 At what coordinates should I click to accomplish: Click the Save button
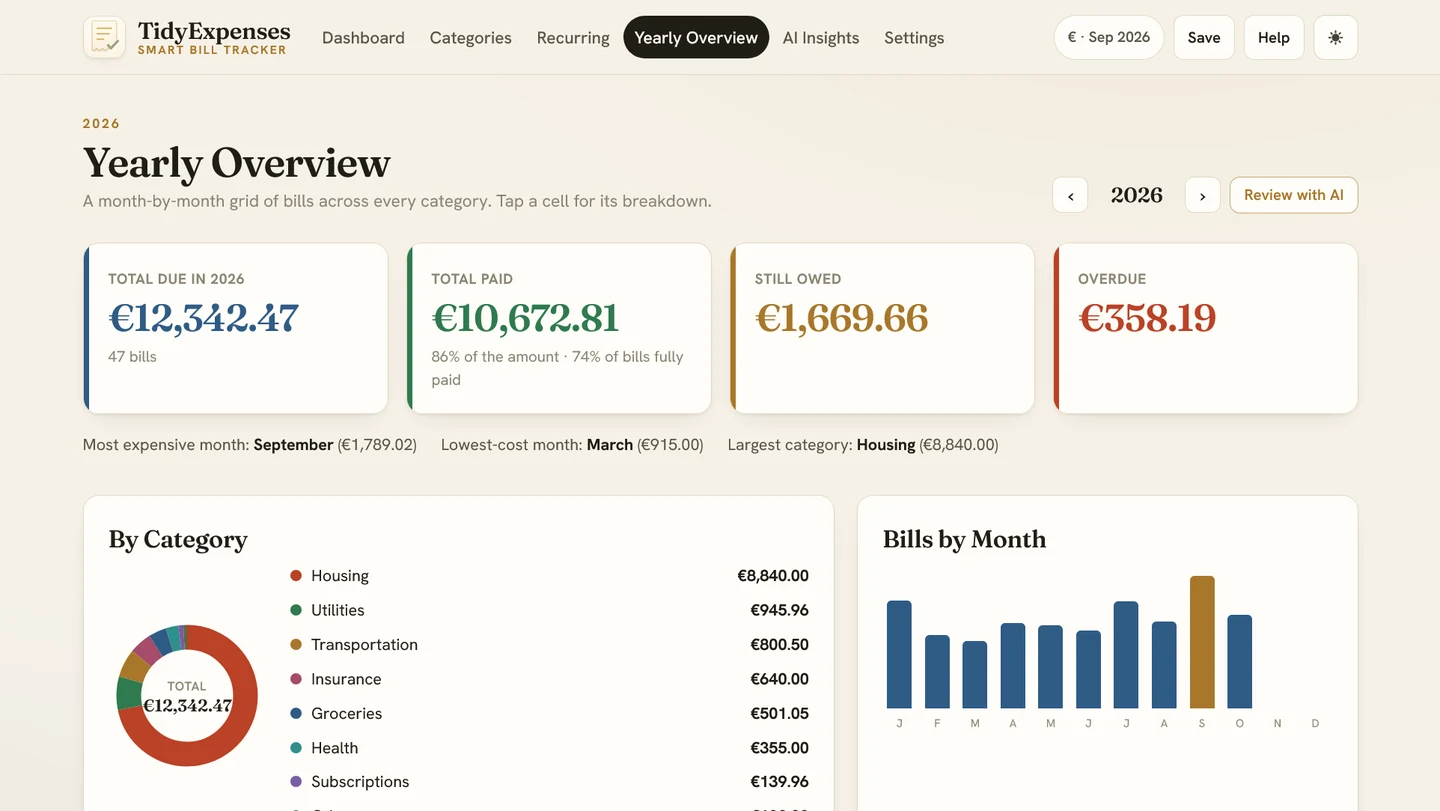click(1204, 38)
